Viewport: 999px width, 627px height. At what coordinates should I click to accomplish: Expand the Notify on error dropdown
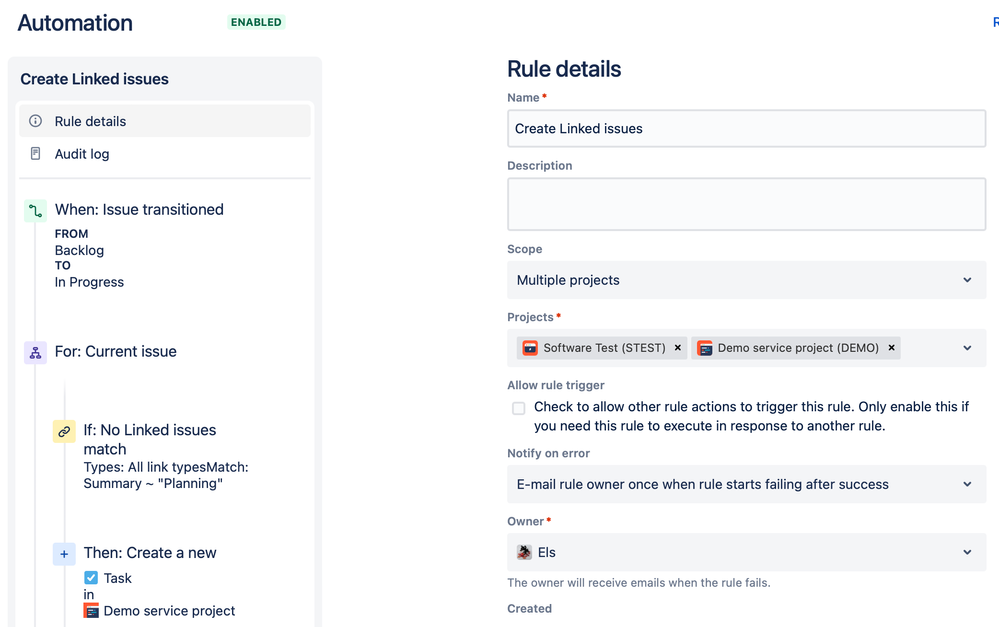pos(746,484)
